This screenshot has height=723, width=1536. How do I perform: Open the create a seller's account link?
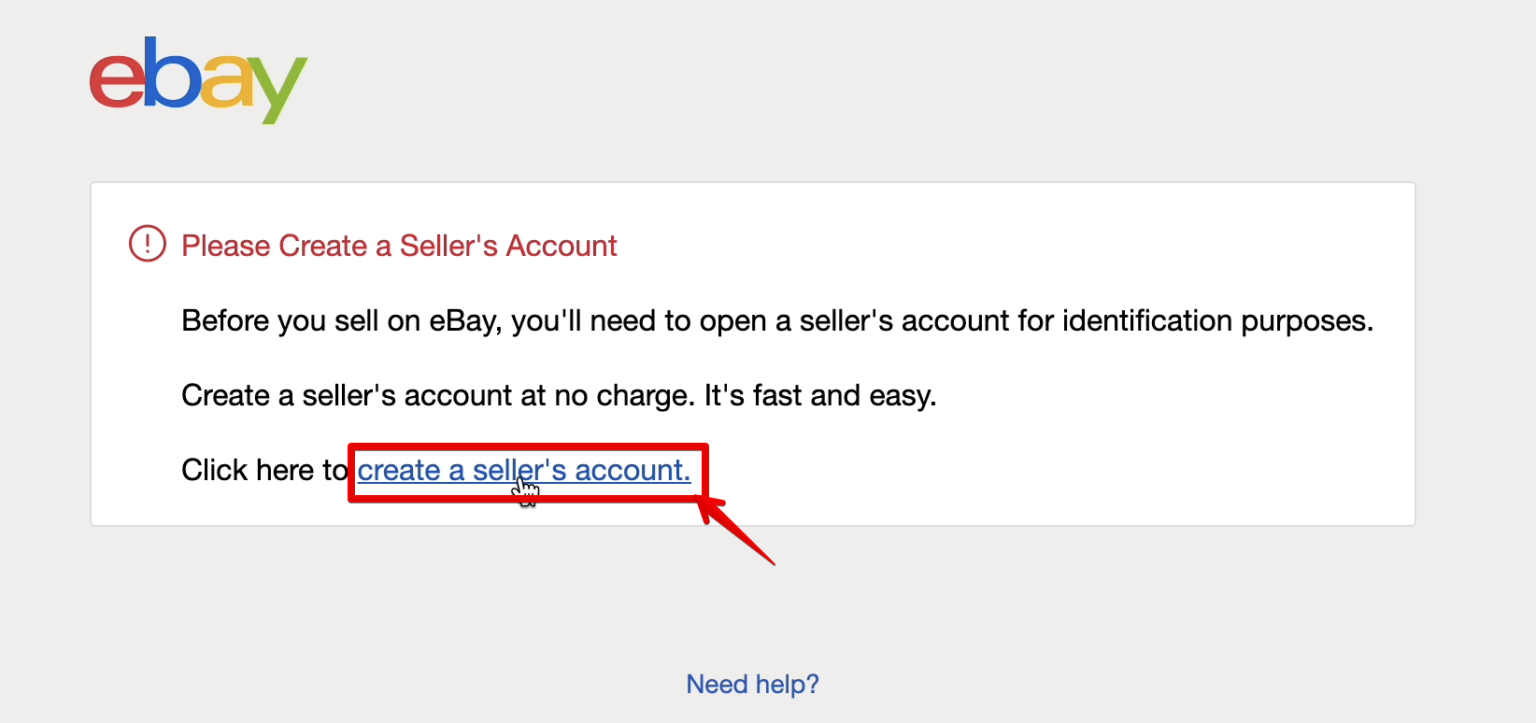(524, 470)
